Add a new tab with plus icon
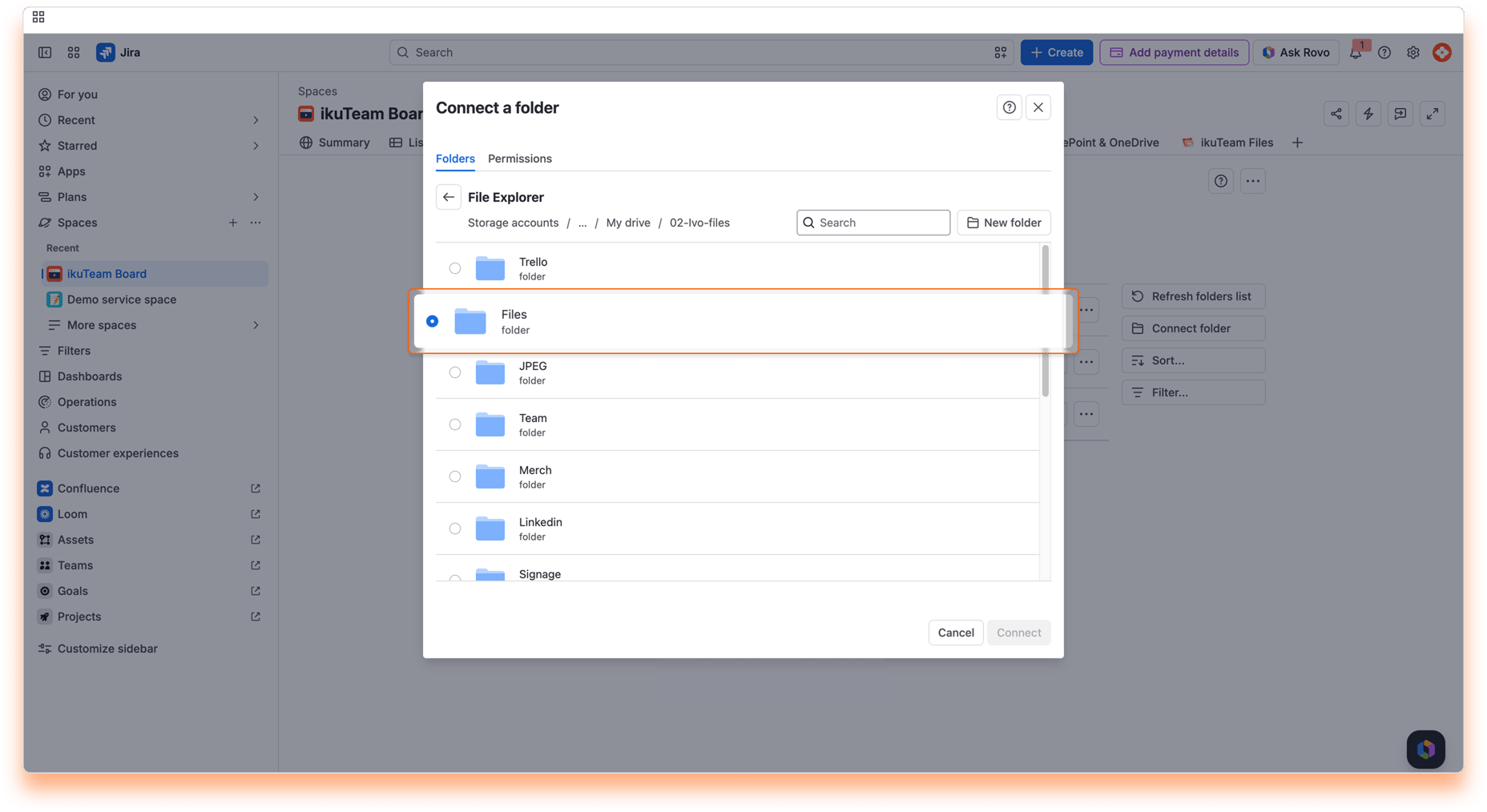 [x=1297, y=143]
